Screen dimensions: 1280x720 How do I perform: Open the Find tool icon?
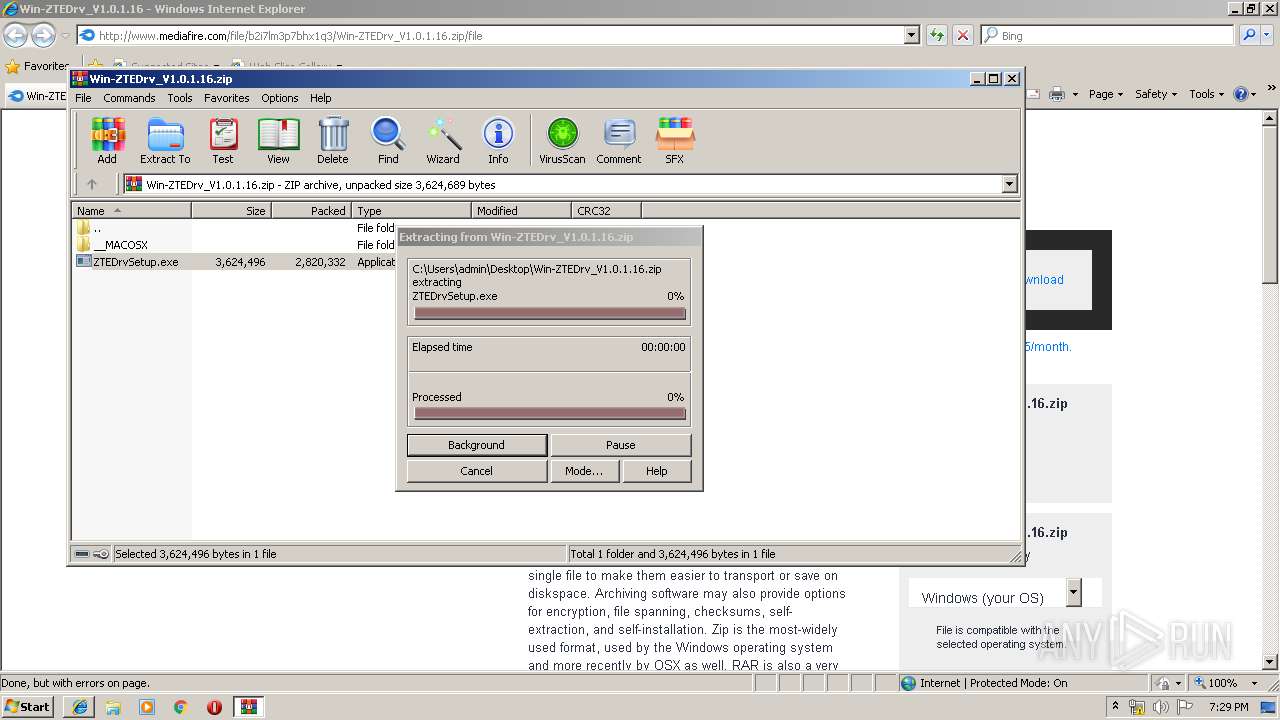tap(388, 140)
